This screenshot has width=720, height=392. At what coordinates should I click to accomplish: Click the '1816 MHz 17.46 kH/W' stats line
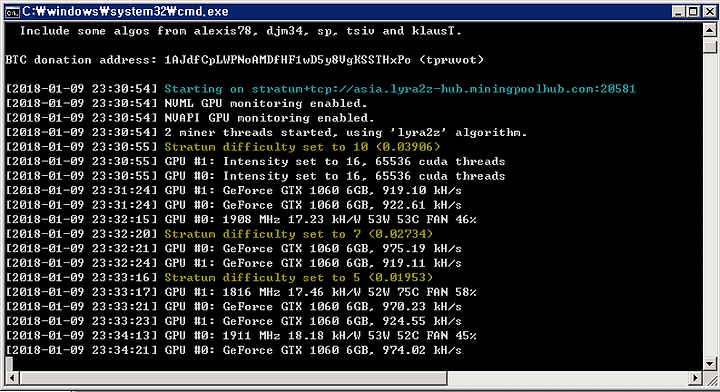coord(320,292)
